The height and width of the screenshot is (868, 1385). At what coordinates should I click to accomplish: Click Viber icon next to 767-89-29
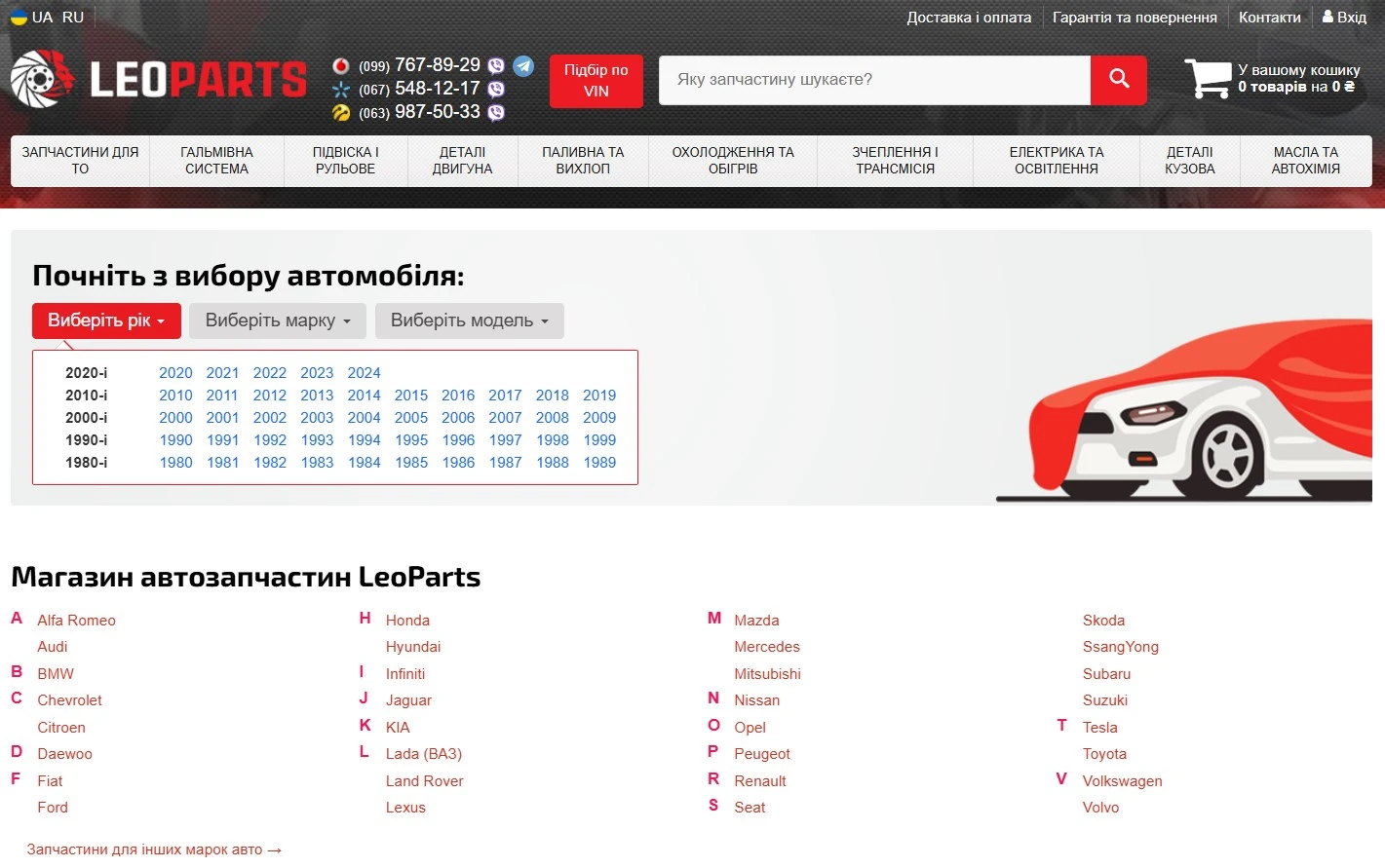tap(496, 66)
